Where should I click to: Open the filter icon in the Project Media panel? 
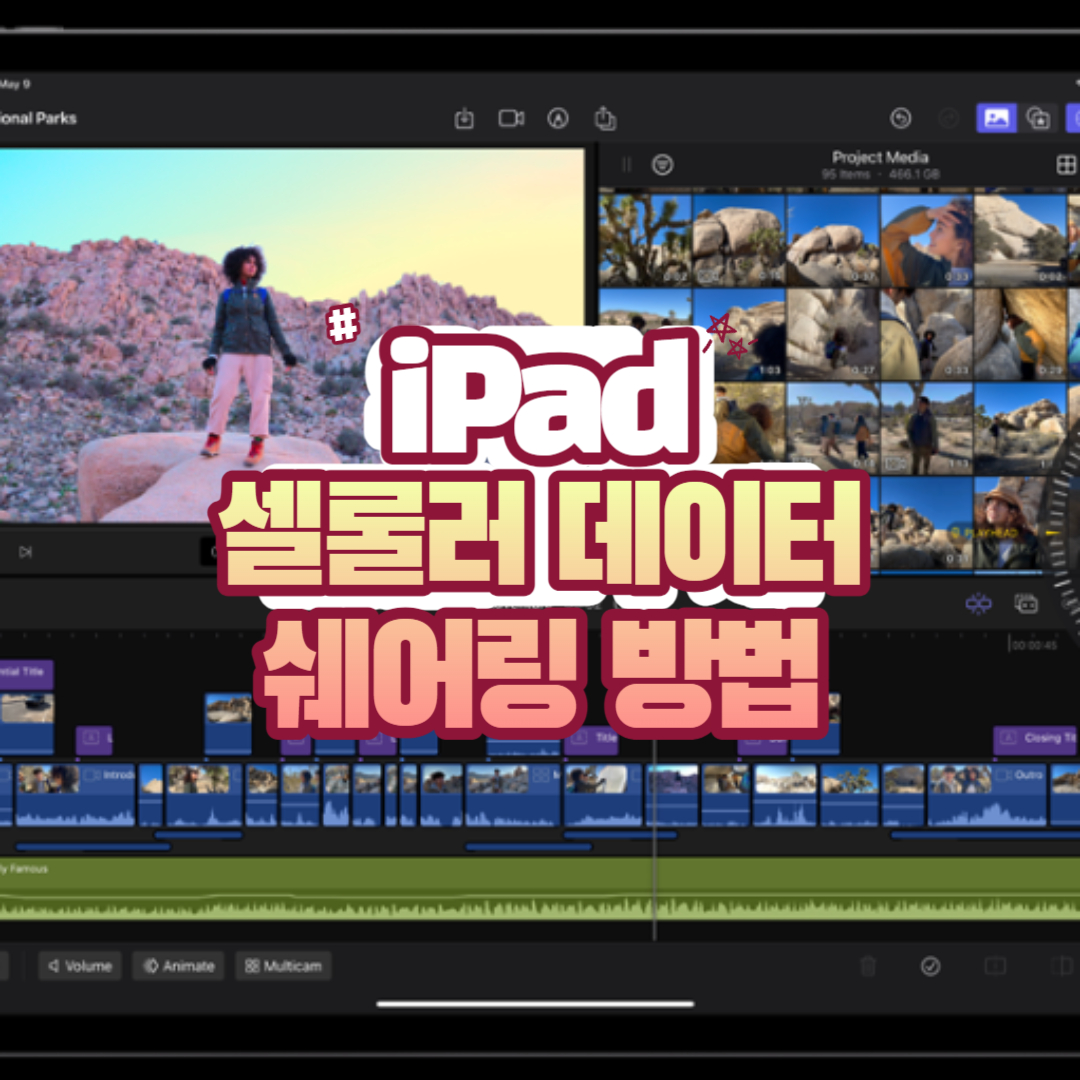tap(662, 165)
